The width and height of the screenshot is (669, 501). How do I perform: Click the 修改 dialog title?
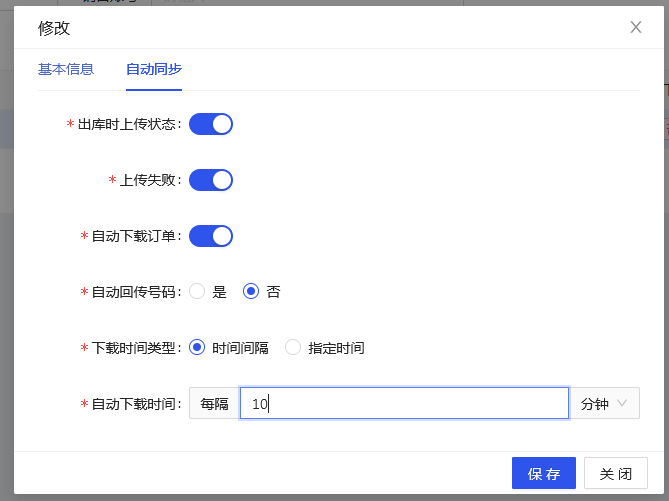[54, 28]
